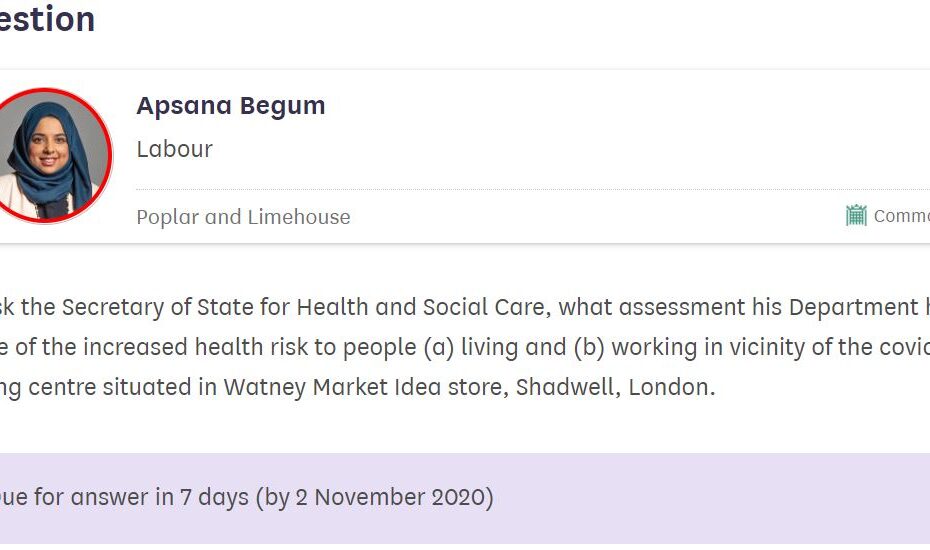Click the Commons portcullis icon
The width and height of the screenshot is (930, 550).
pyautogui.click(x=856, y=215)
